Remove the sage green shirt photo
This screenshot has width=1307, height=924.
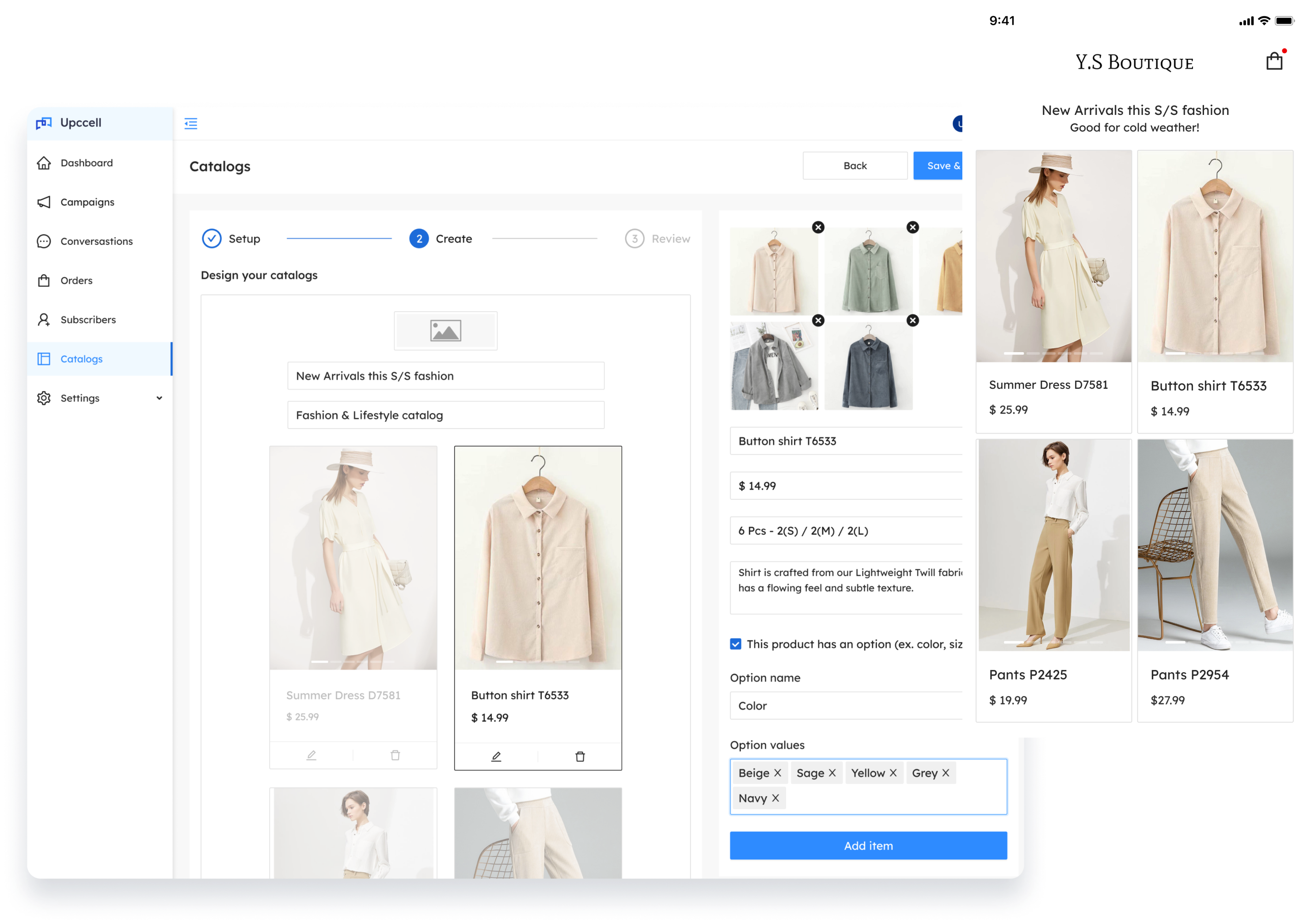912,227
